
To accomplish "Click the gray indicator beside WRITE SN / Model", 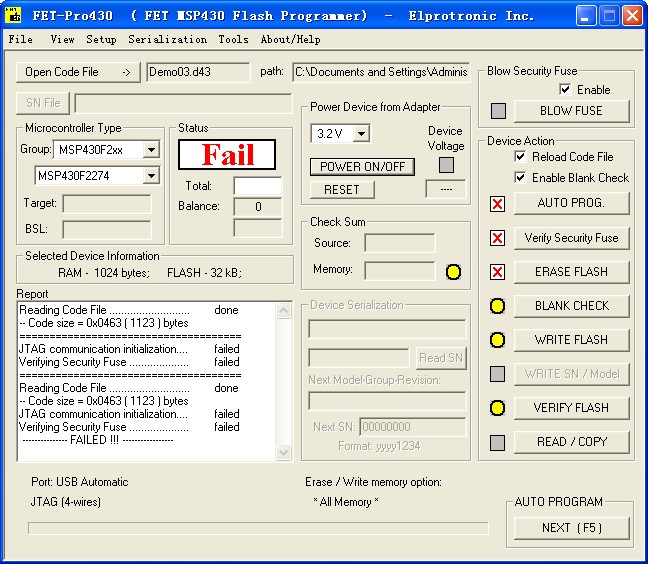I will click(x=497, y=374).
